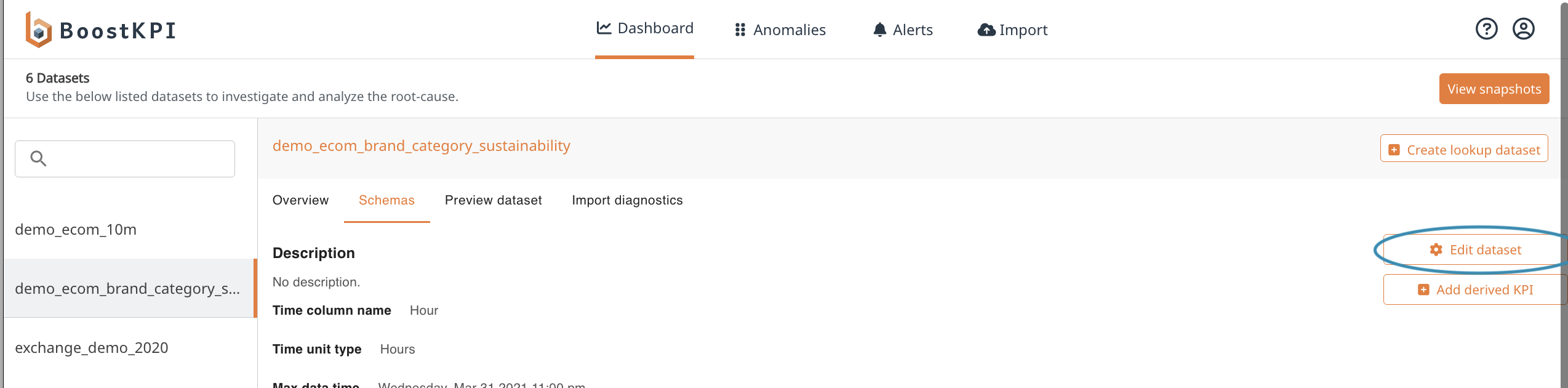
Task: Open the Preview dataset tab
Action: [x=493, y=200]
